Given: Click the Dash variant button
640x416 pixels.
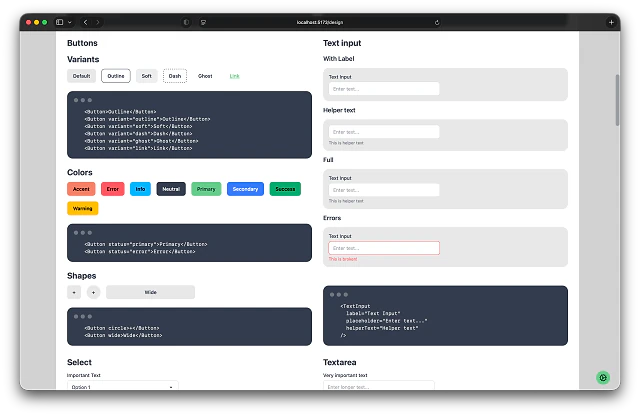Looking at the screenshot, I should [175, 76].
